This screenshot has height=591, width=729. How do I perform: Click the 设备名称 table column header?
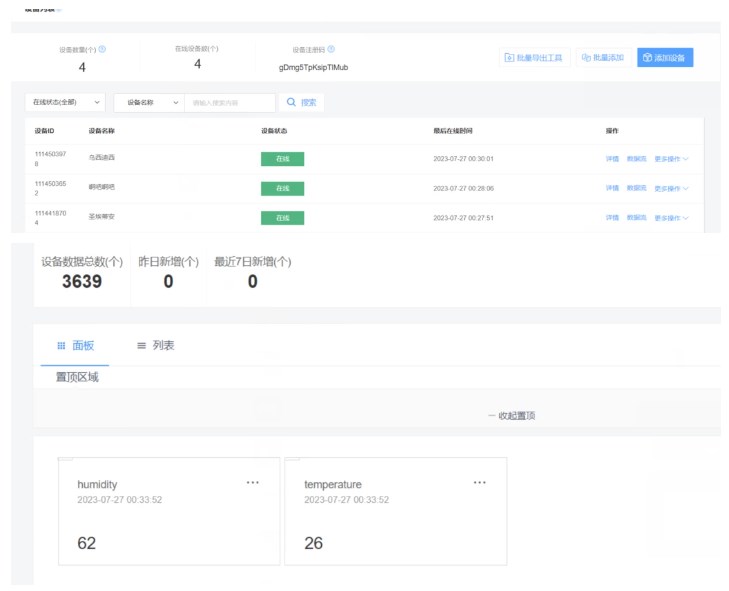pyautogui.click(x=101, y=131)
